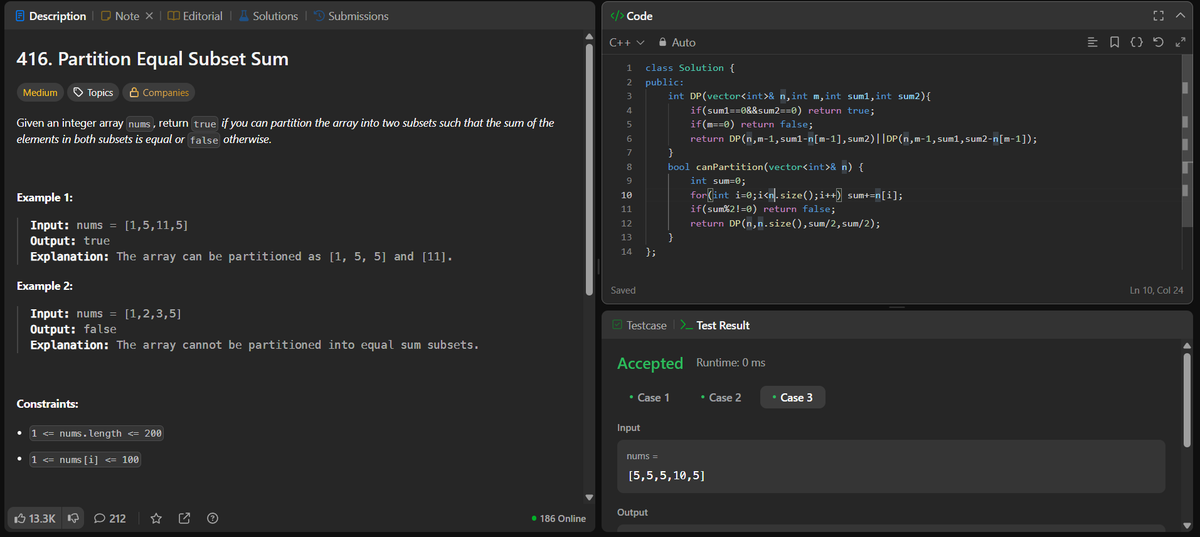The height and width of the screenshot is (537, 1200).
Task: Click the thumbs-down dislike icon
Action: pos(73,518)
